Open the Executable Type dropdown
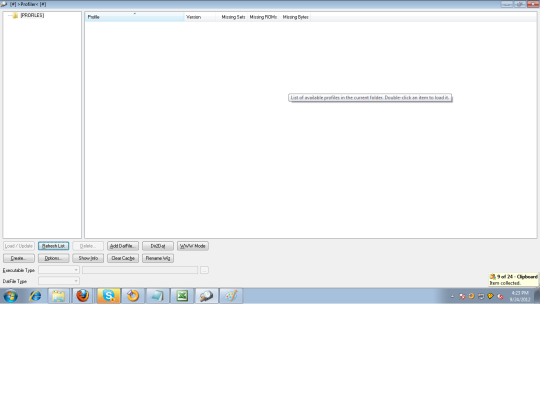Image resolution: width=540 pixels, height=408 pixels. [x=59, y=270]
